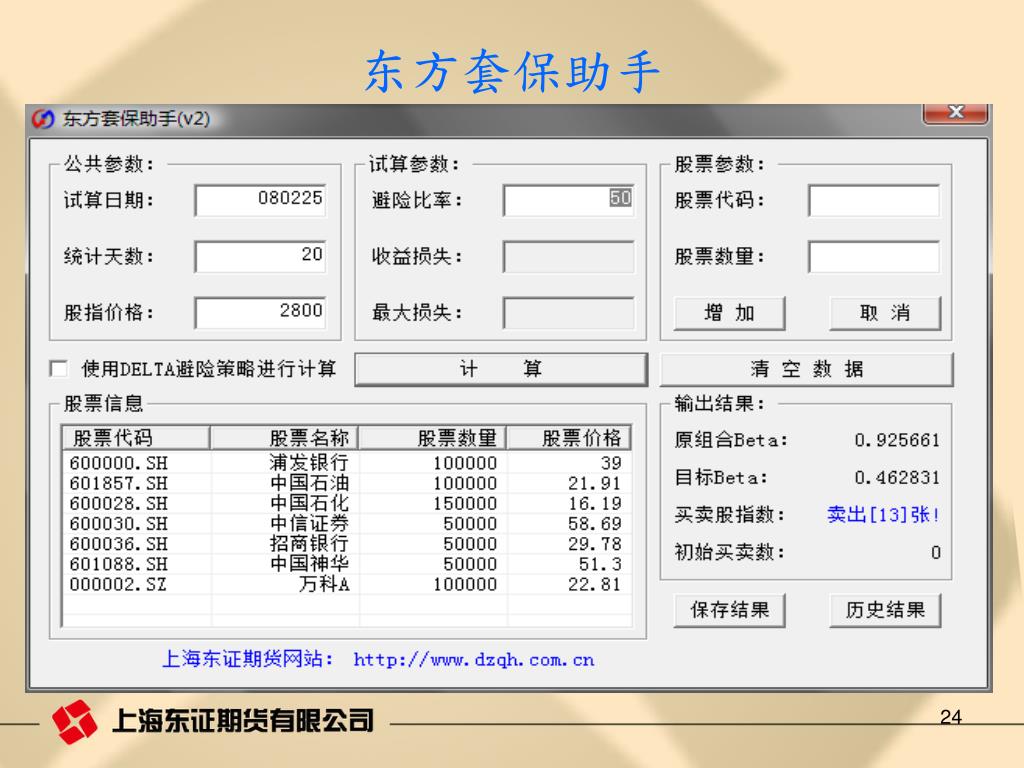Screen dimensions: 1024x768
Task: Click the 股票数量 input field
Action: 874,256
